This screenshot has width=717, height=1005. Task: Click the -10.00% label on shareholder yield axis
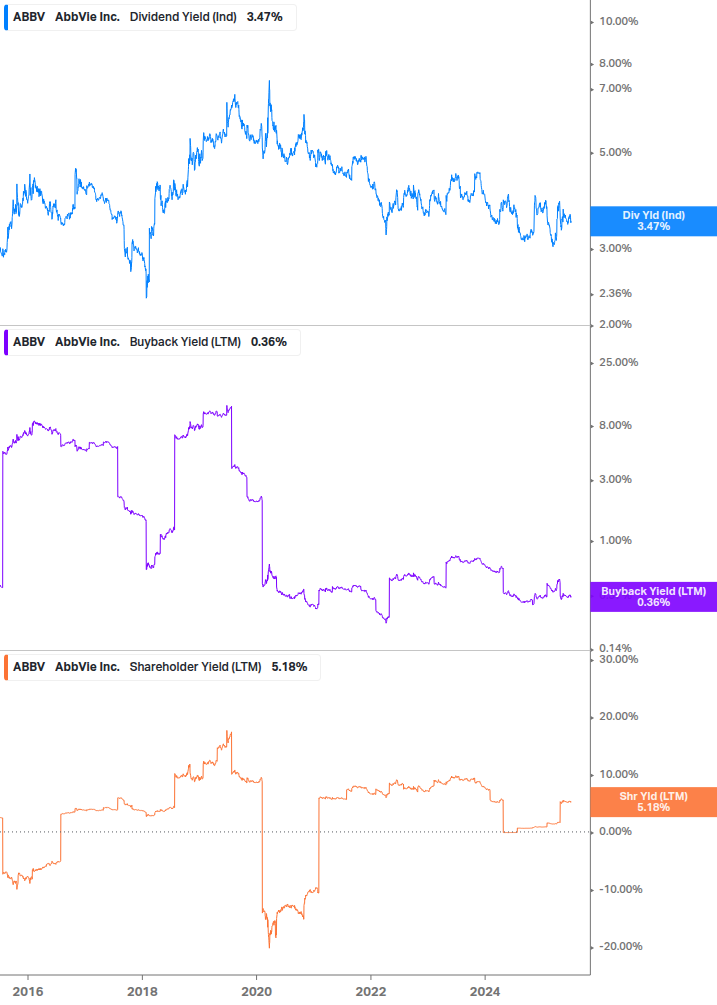point(620,890)
